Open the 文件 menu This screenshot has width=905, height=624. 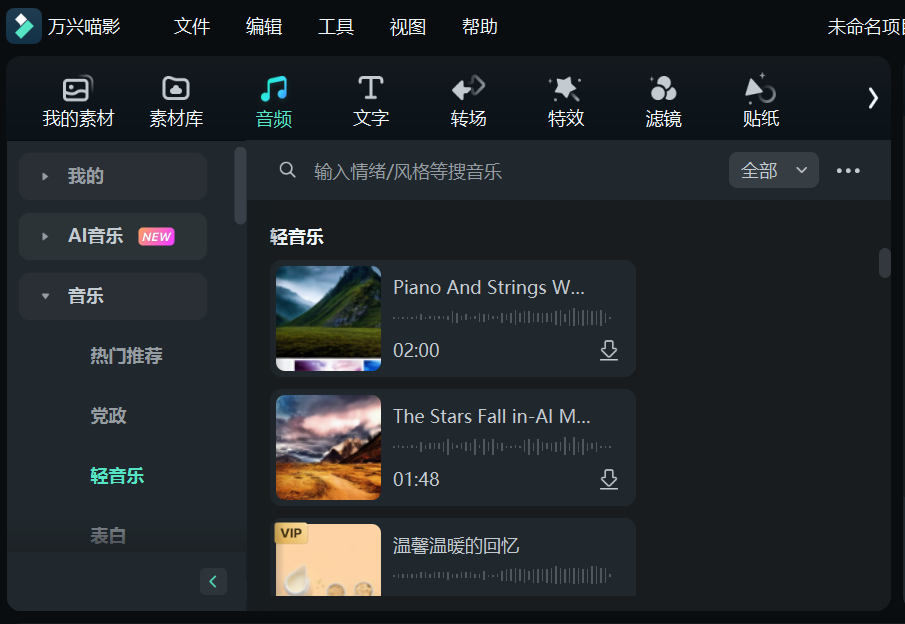pos(192,27)
